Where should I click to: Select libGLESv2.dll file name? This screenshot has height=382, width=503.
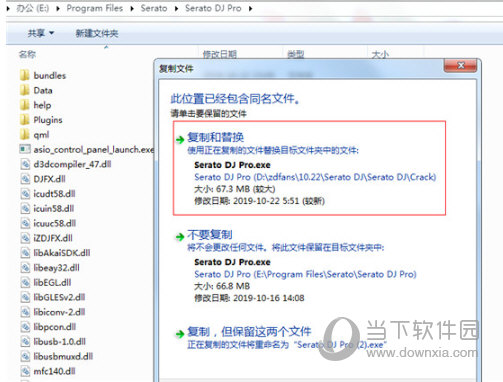click(59, 297)
